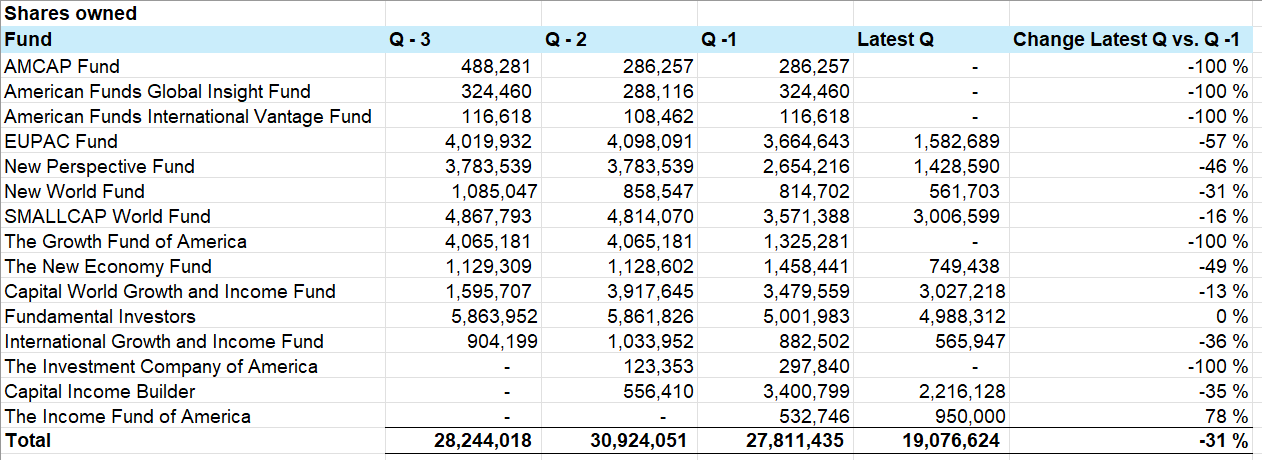The height and width of the screenshot is (460, 1262).
Task: Click Income Fund change value 78 %
Action: [x=1226, y=416]
